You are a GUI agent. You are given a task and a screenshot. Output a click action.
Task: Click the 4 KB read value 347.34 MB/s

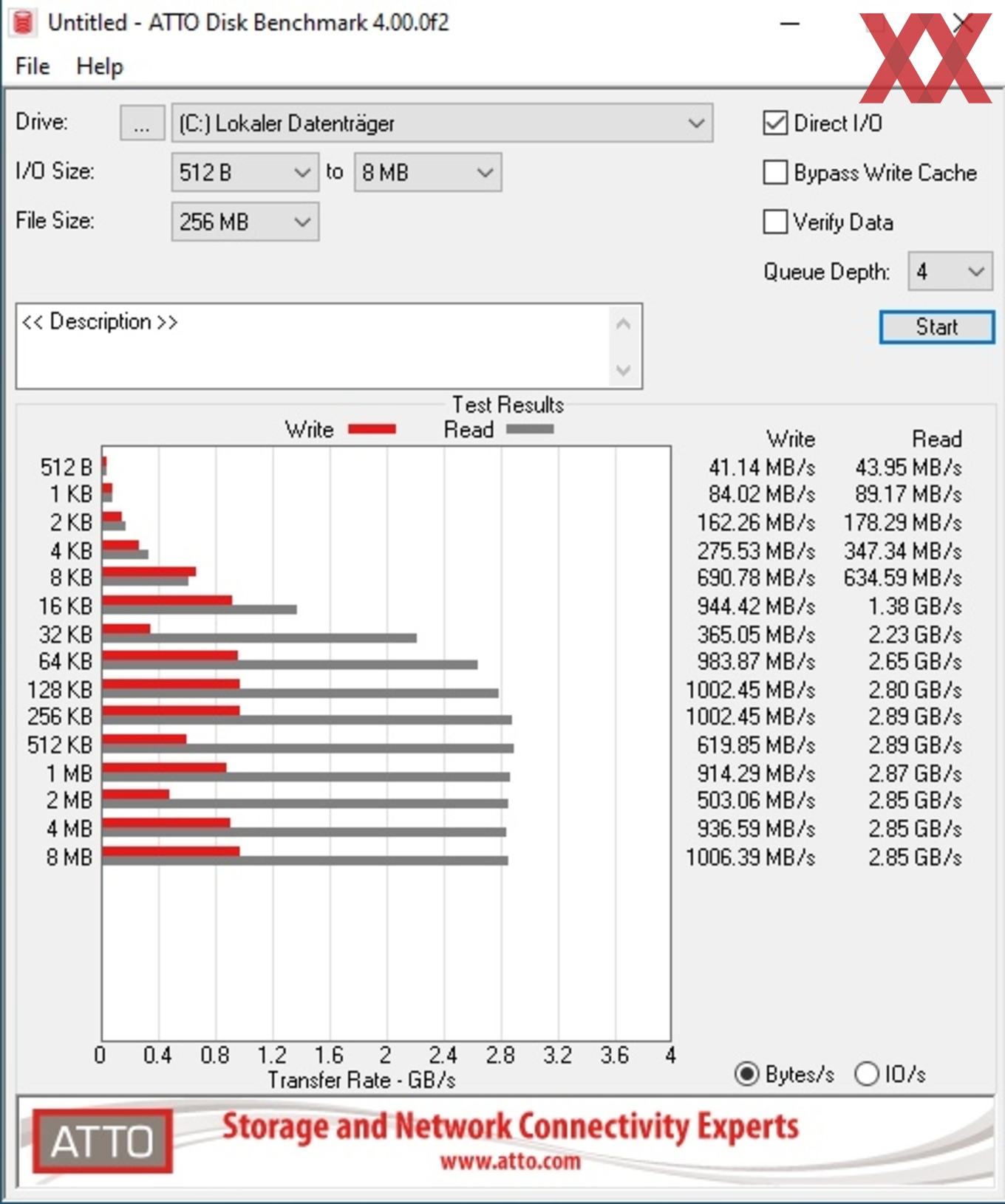[903, 550]
